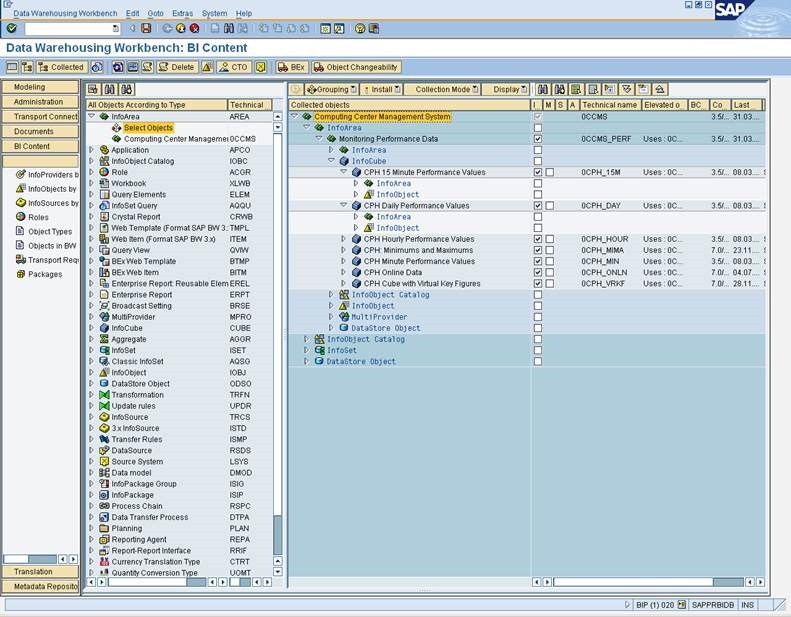Click the Packages icon in left sidebar
Screen dimensions: 791x617
tap(20, 274)
